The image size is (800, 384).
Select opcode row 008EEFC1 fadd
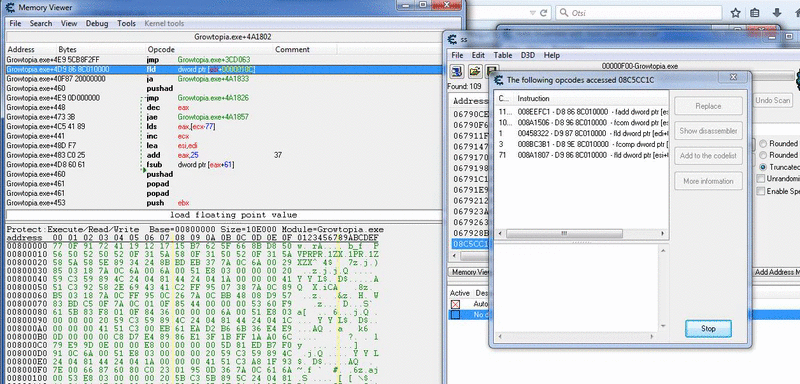tap(581, 111)
